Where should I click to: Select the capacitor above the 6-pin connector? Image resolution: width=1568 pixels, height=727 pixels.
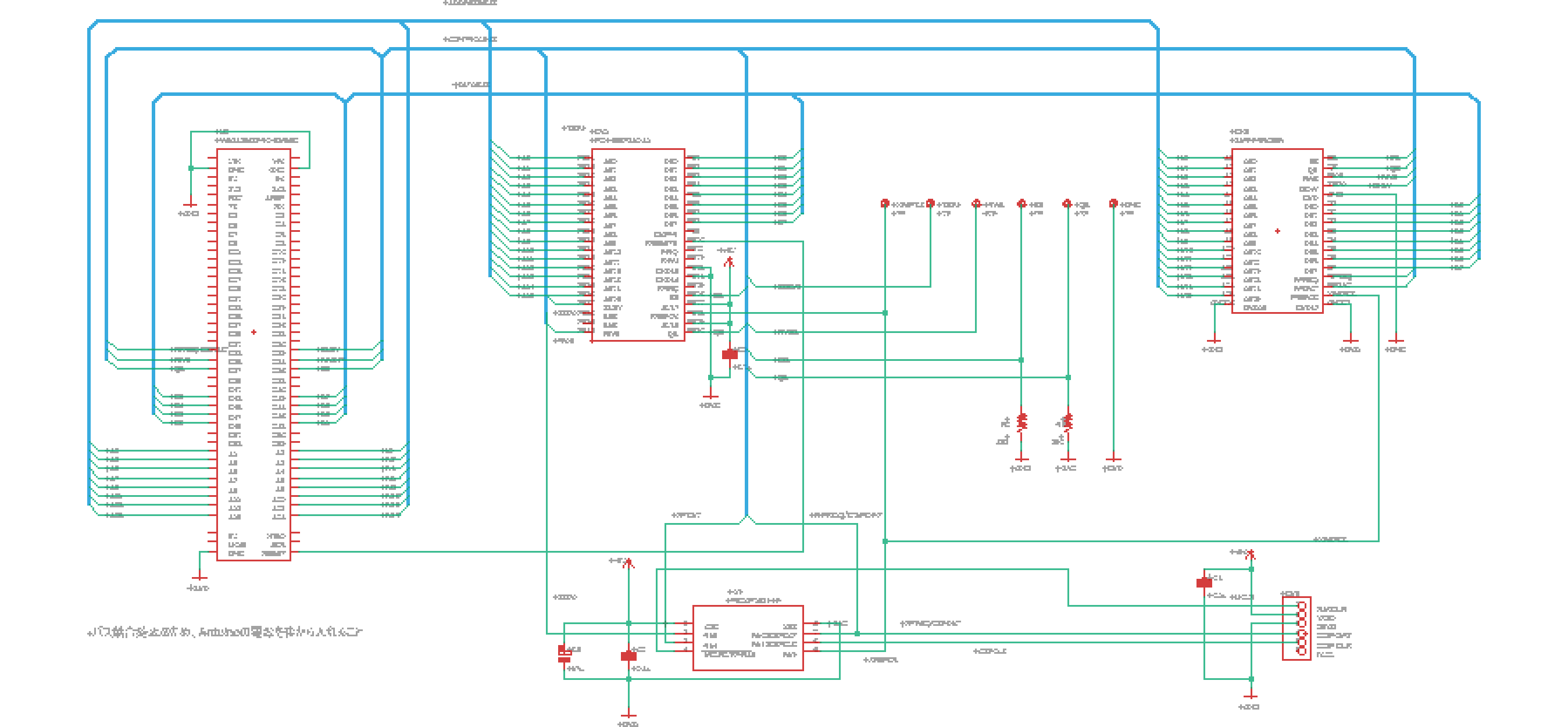[1204, 583]
